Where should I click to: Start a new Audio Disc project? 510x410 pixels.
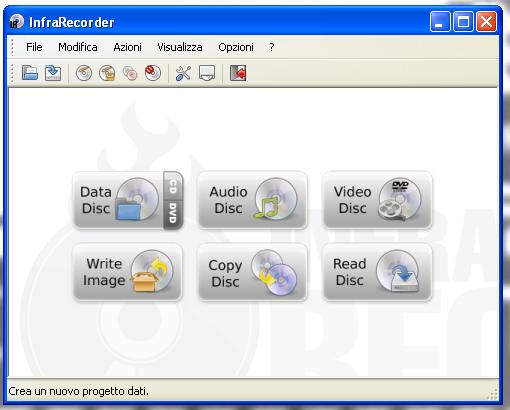click(x=253, y=200)
